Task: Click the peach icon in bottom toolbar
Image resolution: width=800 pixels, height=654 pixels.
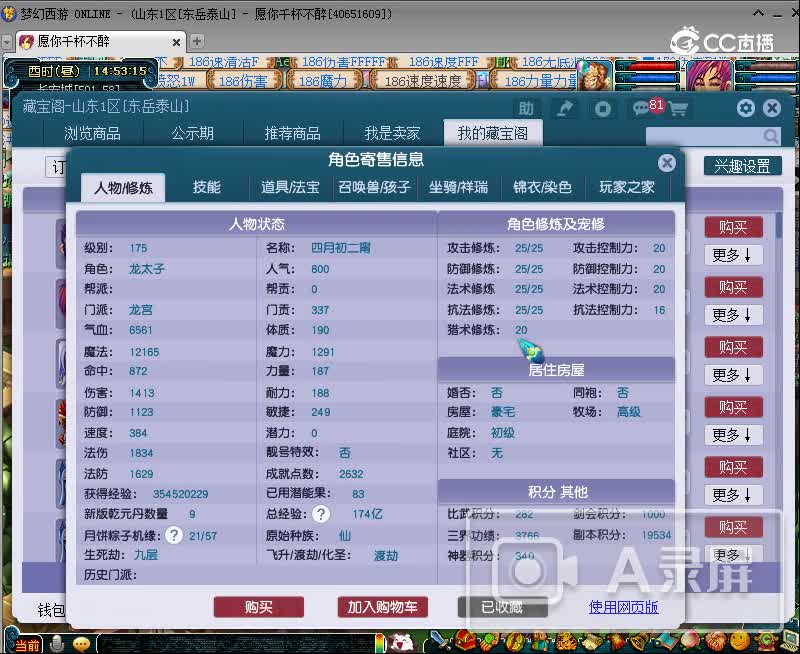Action: [x=688, y=641]
